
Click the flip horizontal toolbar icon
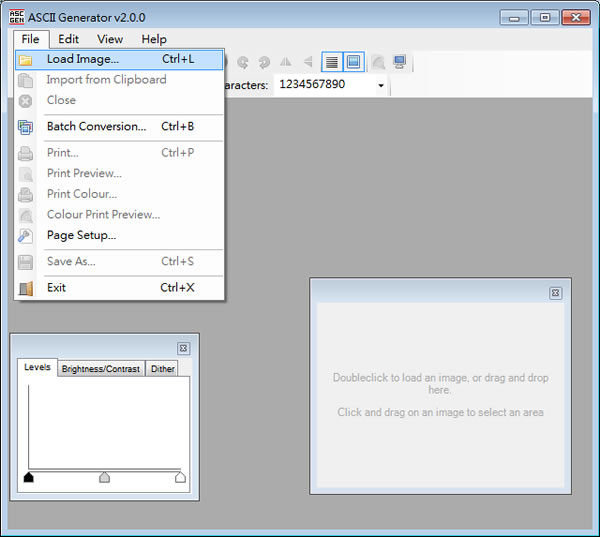285,61
